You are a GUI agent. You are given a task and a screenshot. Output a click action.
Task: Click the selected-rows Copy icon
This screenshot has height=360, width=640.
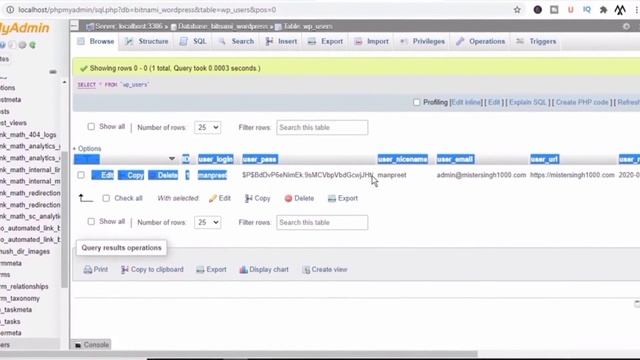pos(248,198)
